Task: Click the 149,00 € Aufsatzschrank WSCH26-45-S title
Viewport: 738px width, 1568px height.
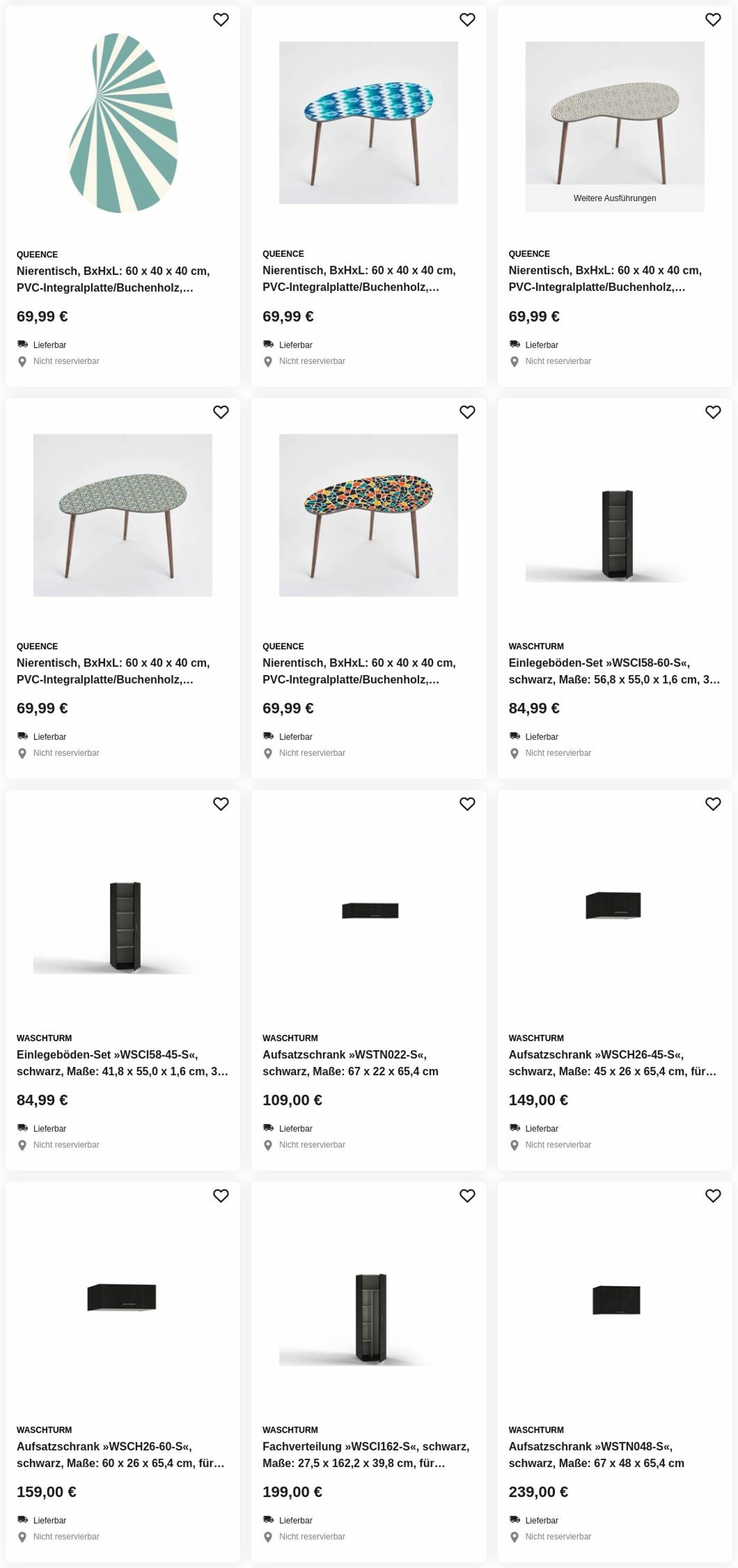Action: (x=612, y=1063)
